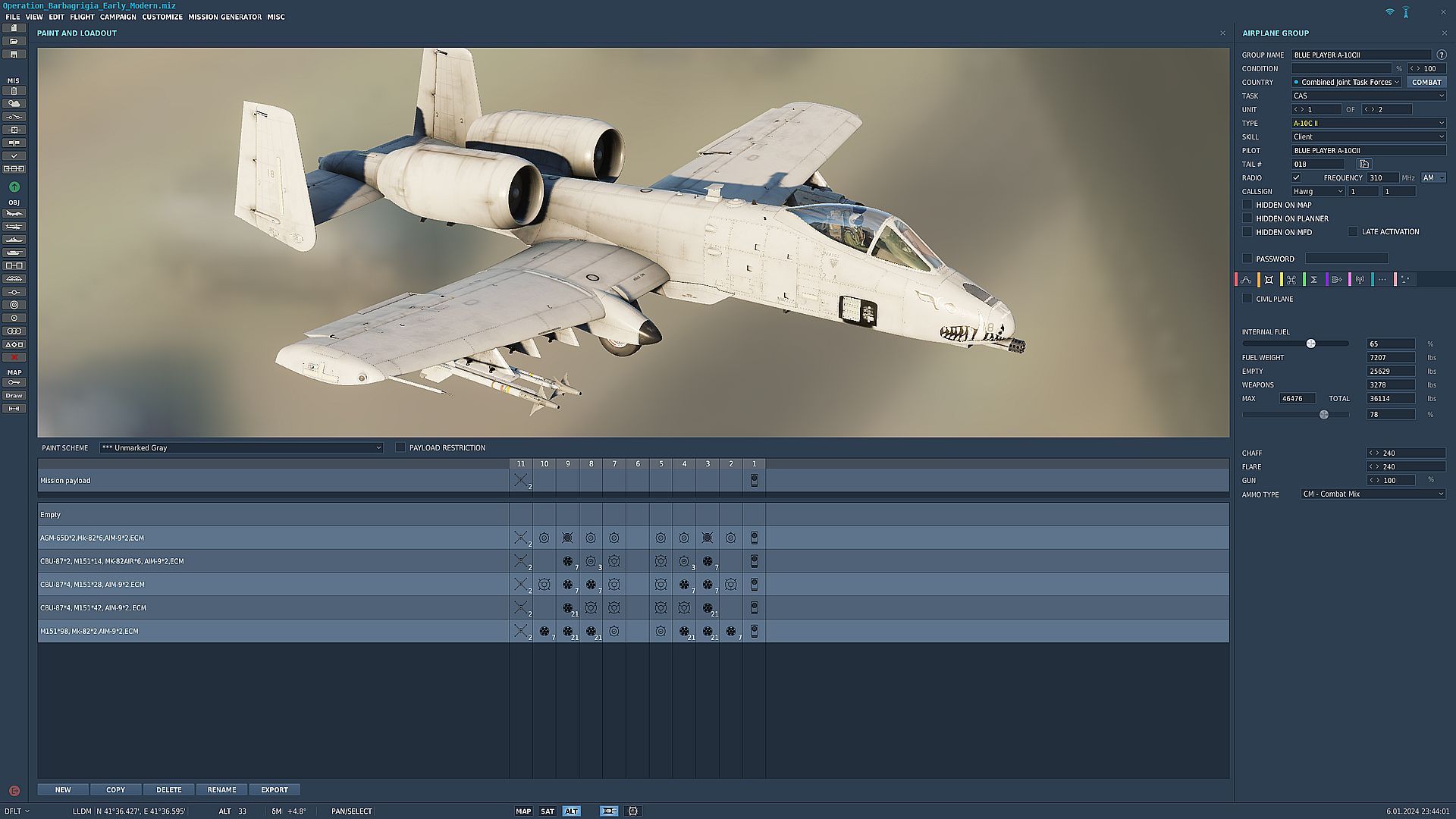Toggle the Late Activation checkbox
This screenshot has height=819, width=1456.
pyautogui.click(x=1353, y=232)
